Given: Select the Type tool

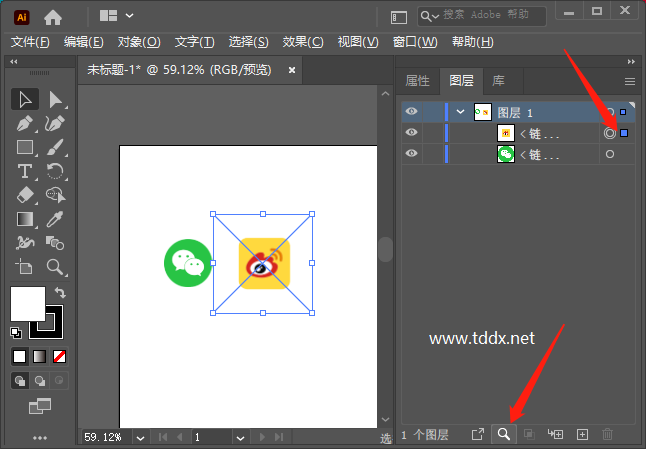Looking at the screenshot, I should (25, 171).
